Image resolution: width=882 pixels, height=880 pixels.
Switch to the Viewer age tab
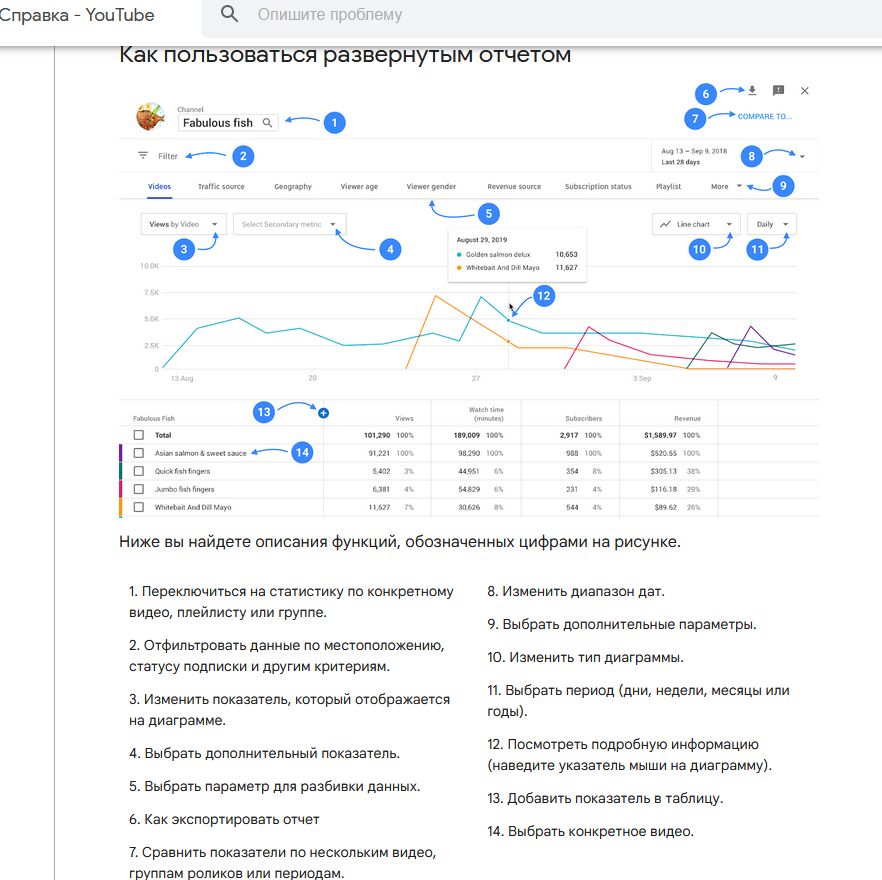(x=359, y=186)
